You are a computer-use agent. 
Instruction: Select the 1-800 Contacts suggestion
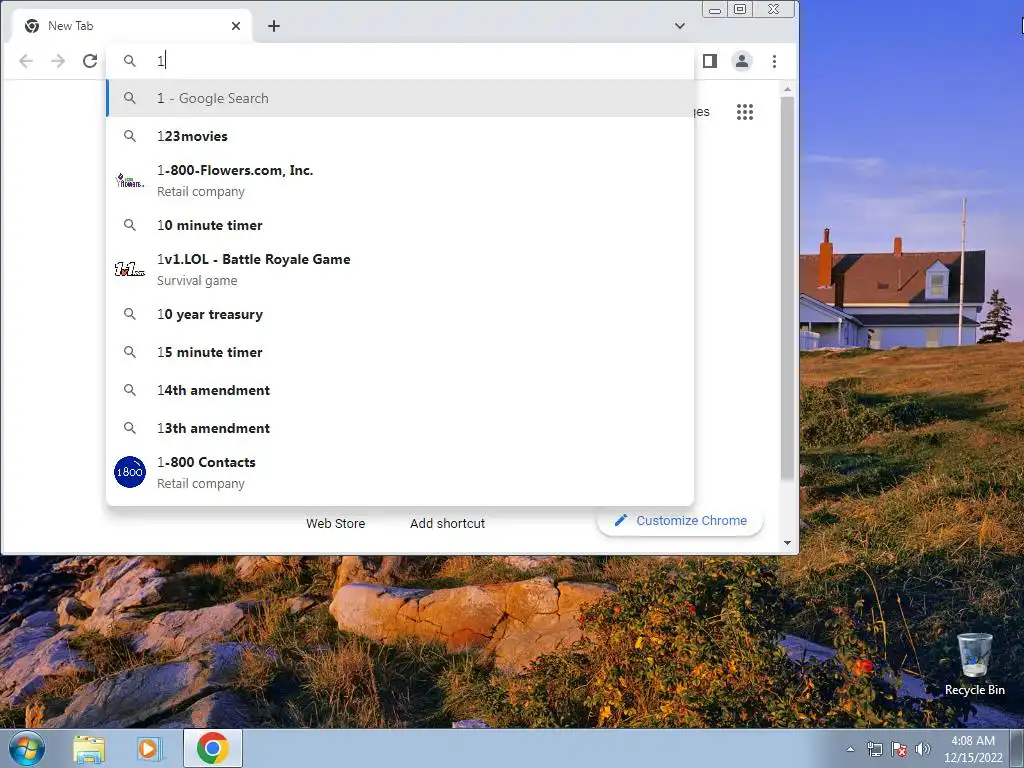click(400, 472)
